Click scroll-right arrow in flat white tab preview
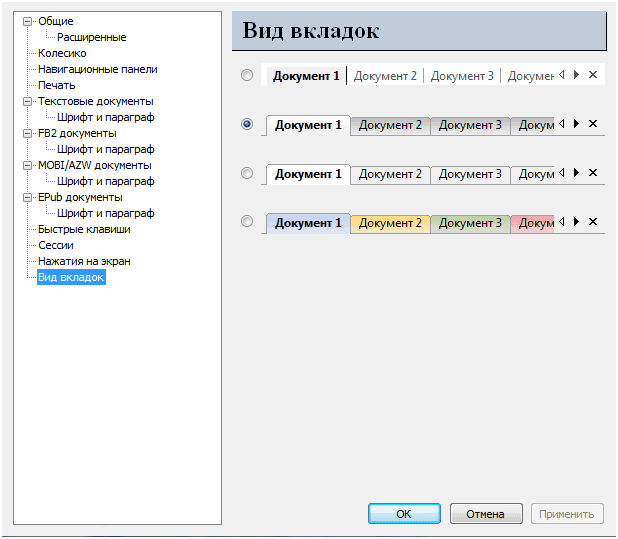The image size is (618, 539). (x=577, y=173)
